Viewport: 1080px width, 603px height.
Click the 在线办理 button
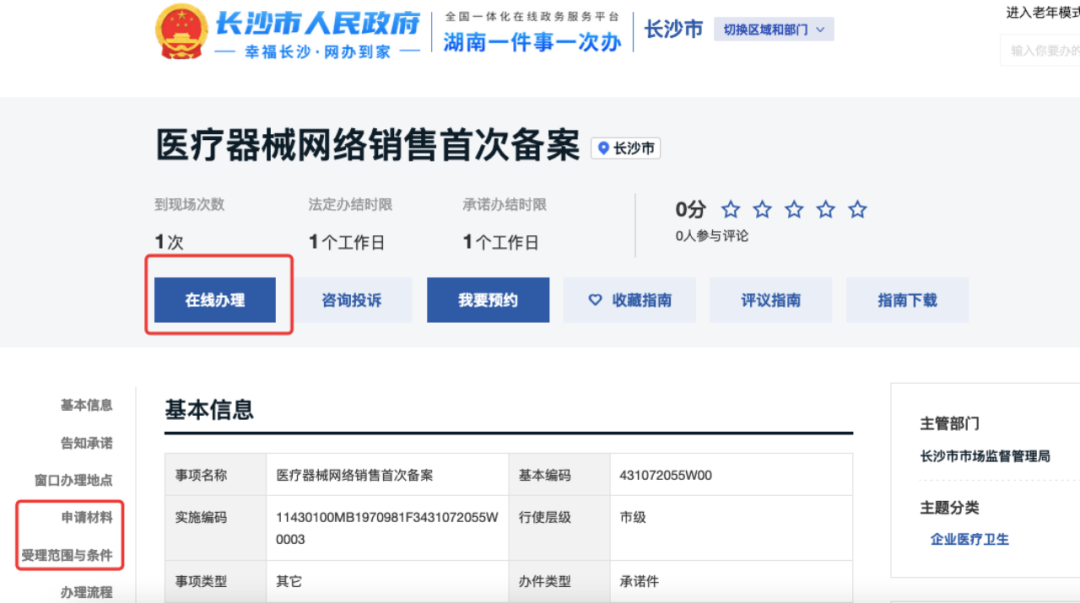click(x=216, y=299)
